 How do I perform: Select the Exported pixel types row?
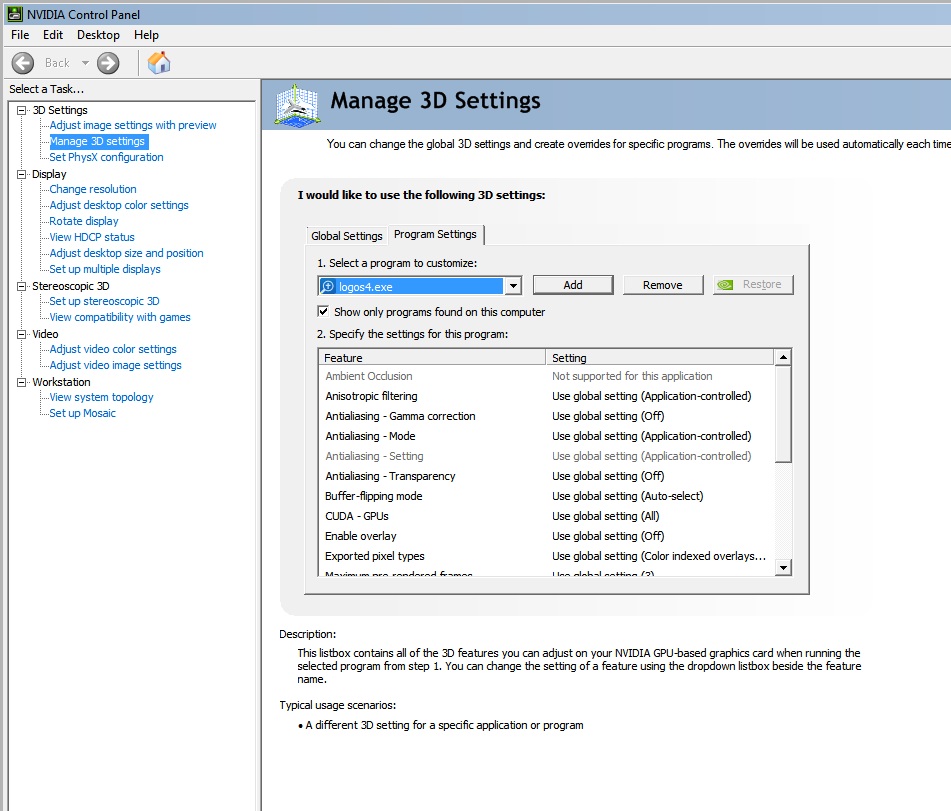[546, 556]
